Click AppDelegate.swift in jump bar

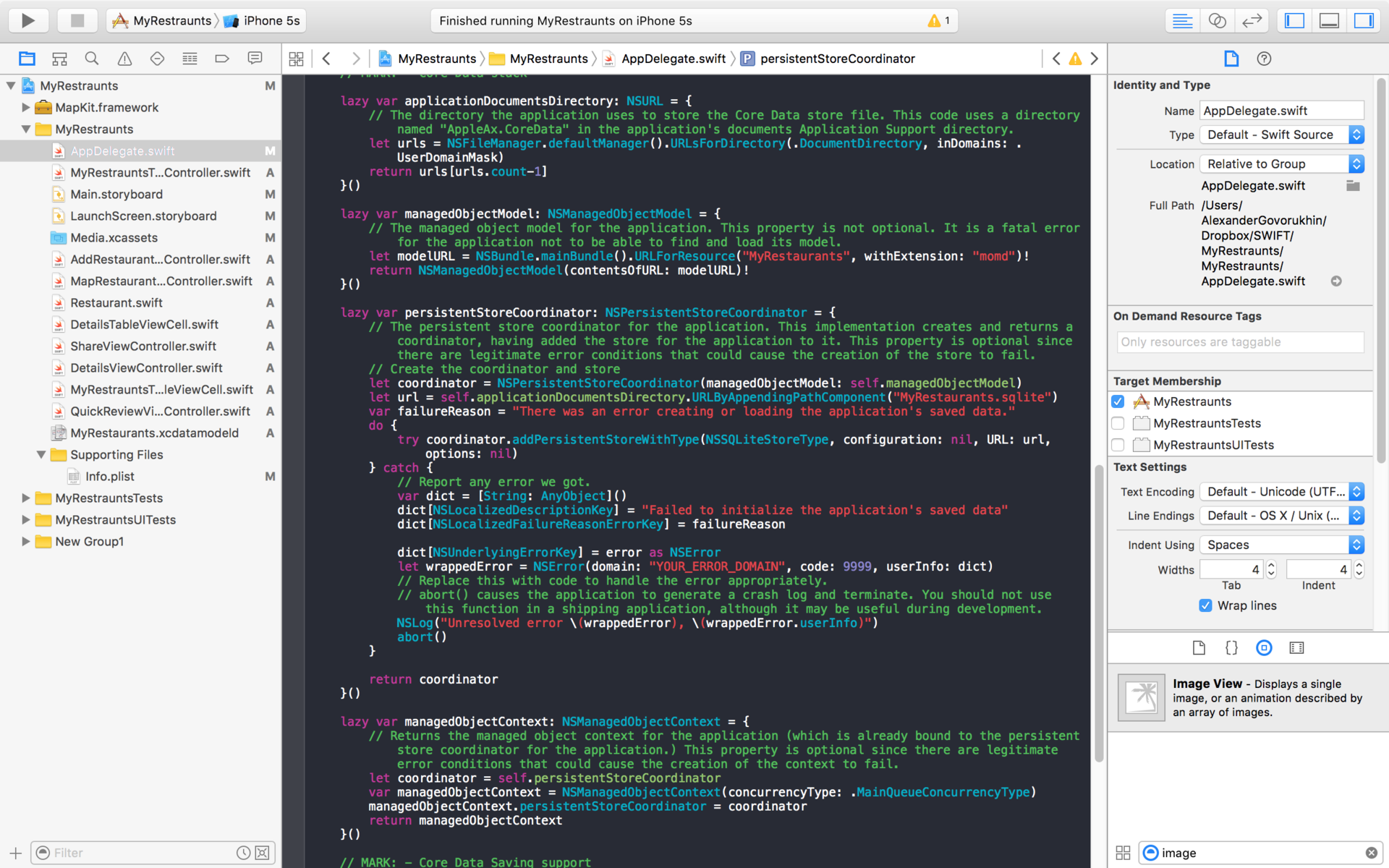point(664,59)
